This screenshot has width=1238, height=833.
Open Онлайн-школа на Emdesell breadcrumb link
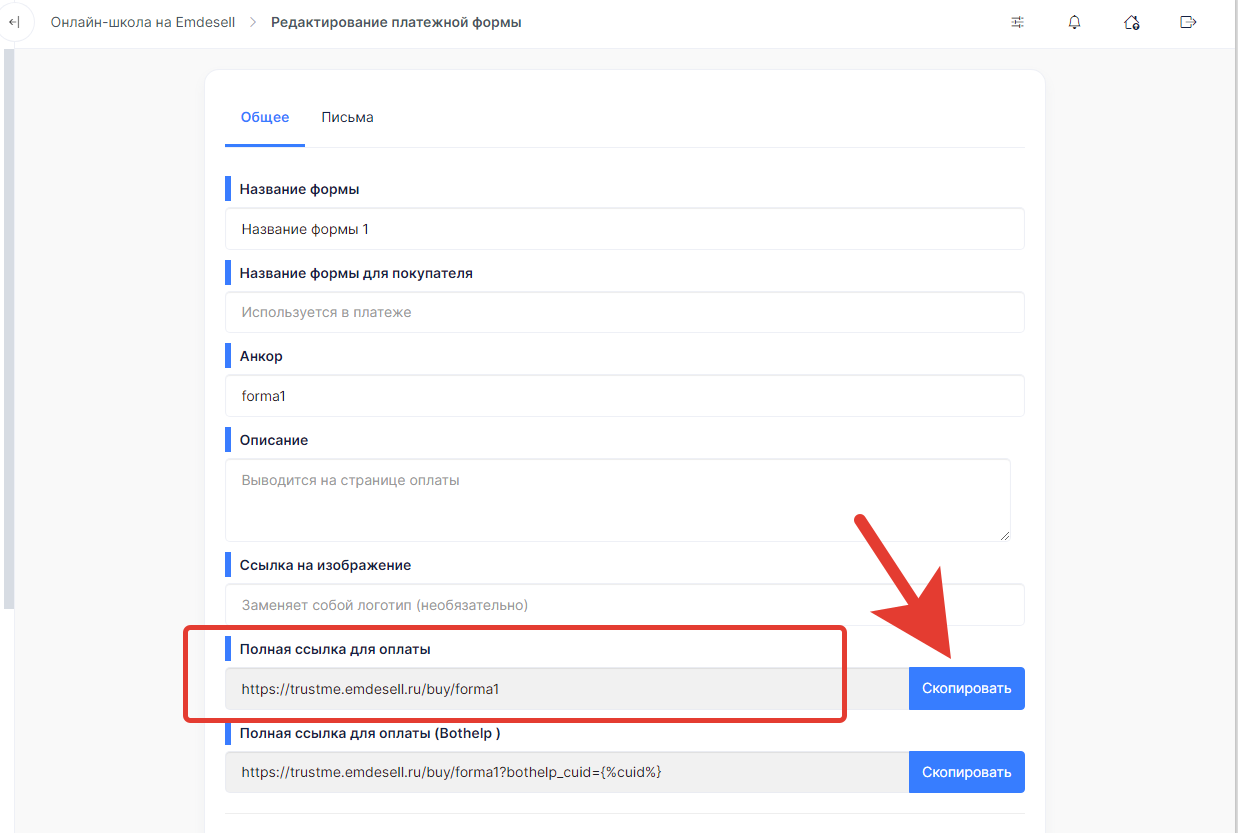143,22
